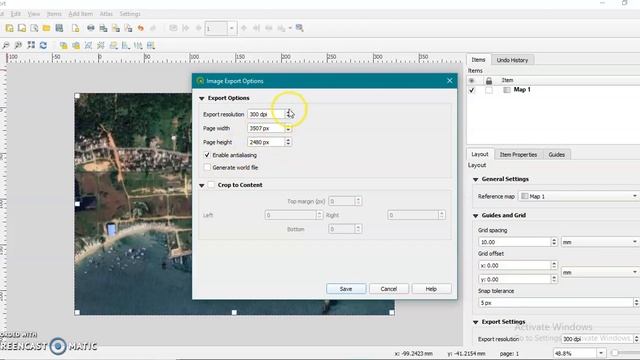The height and width of the screenshot is (360, 640).
Task: Collapse the Guides and Grid section
Action: (476, 216)
